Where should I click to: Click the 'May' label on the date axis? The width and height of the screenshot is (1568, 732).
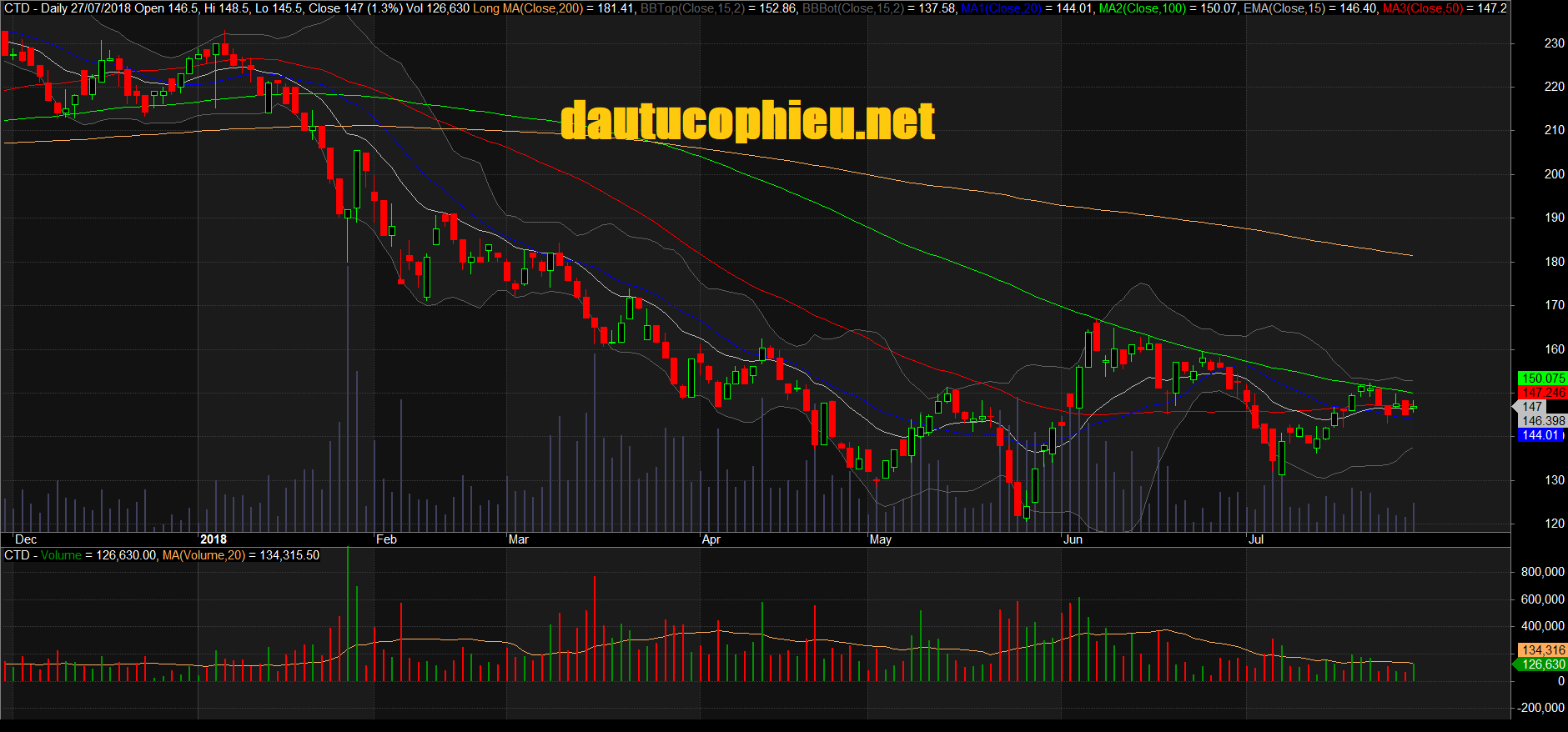881,539
